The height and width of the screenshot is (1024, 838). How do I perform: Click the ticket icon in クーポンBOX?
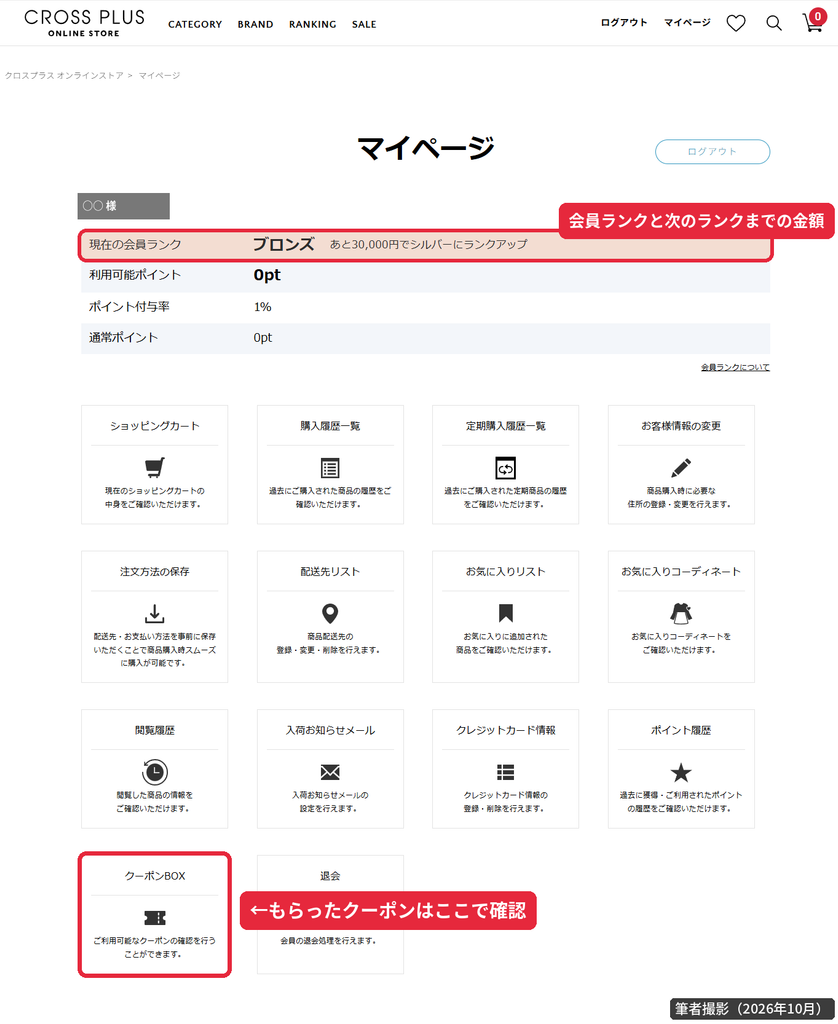(155, 918)
